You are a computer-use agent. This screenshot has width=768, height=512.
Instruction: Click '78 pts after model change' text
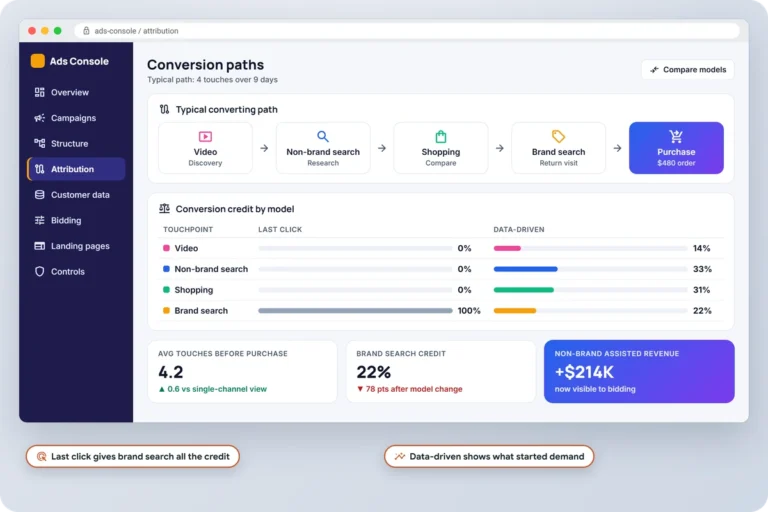tap(414, 389)
